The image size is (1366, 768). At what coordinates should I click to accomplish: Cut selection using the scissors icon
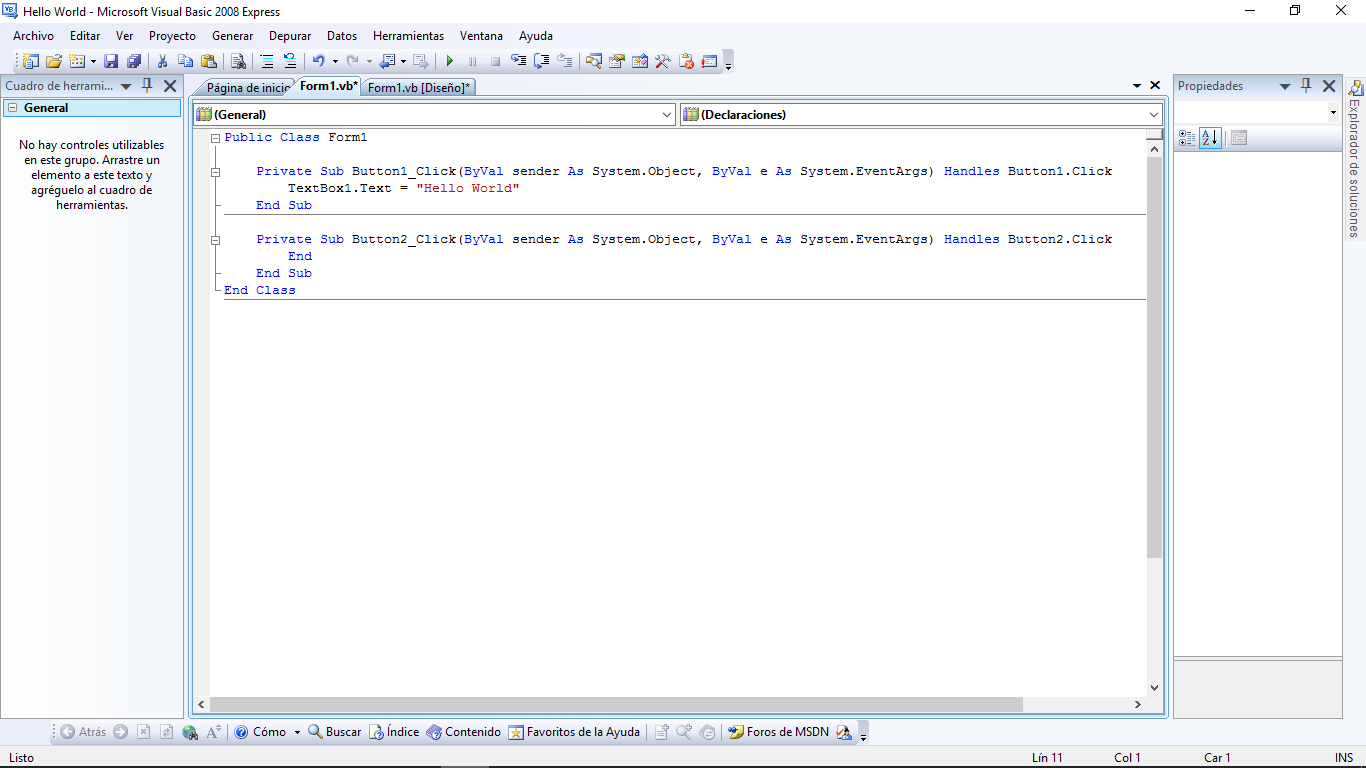[162, 61]
